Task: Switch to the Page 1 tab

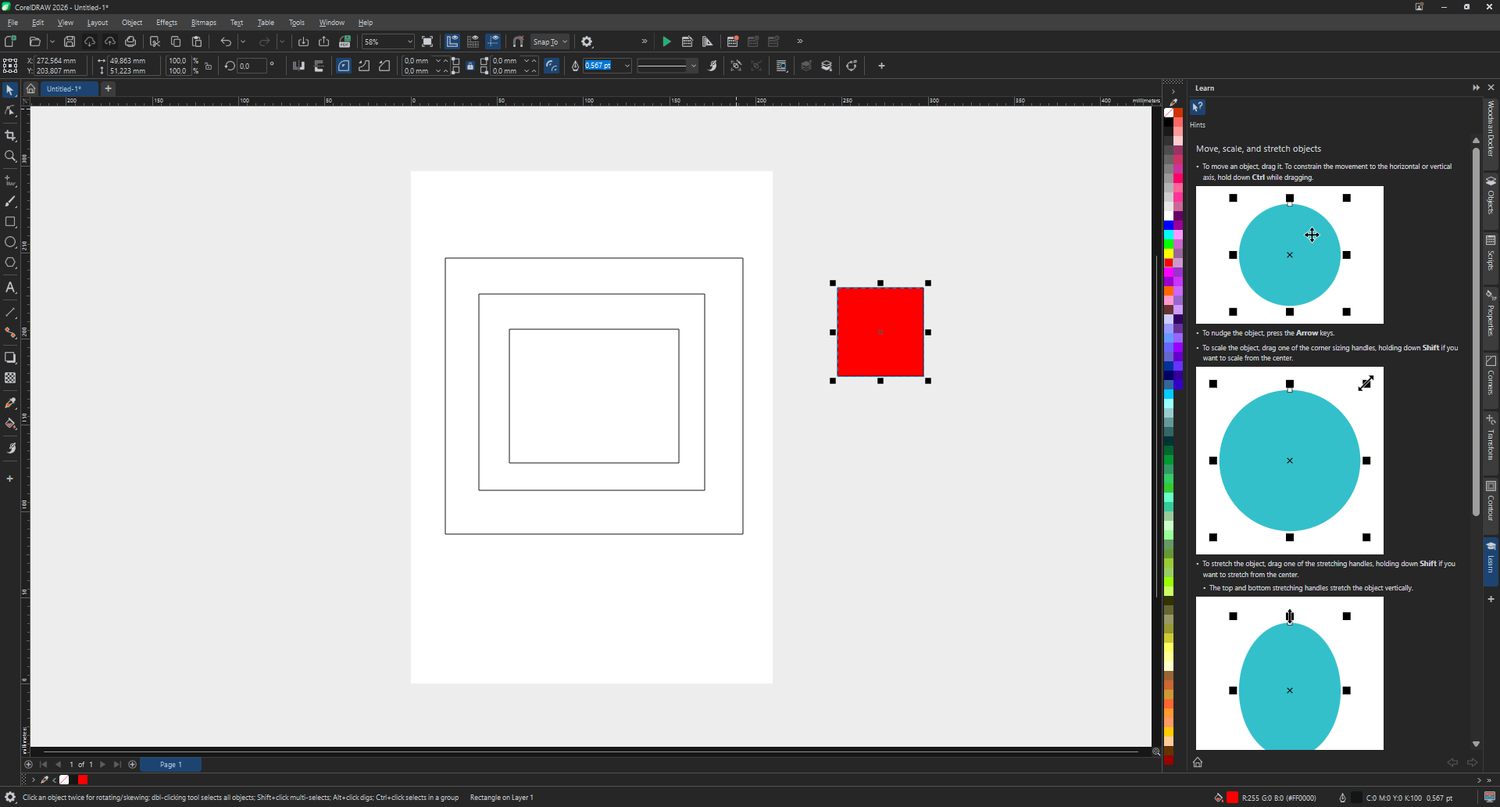Action: click(x=171, y=764)
